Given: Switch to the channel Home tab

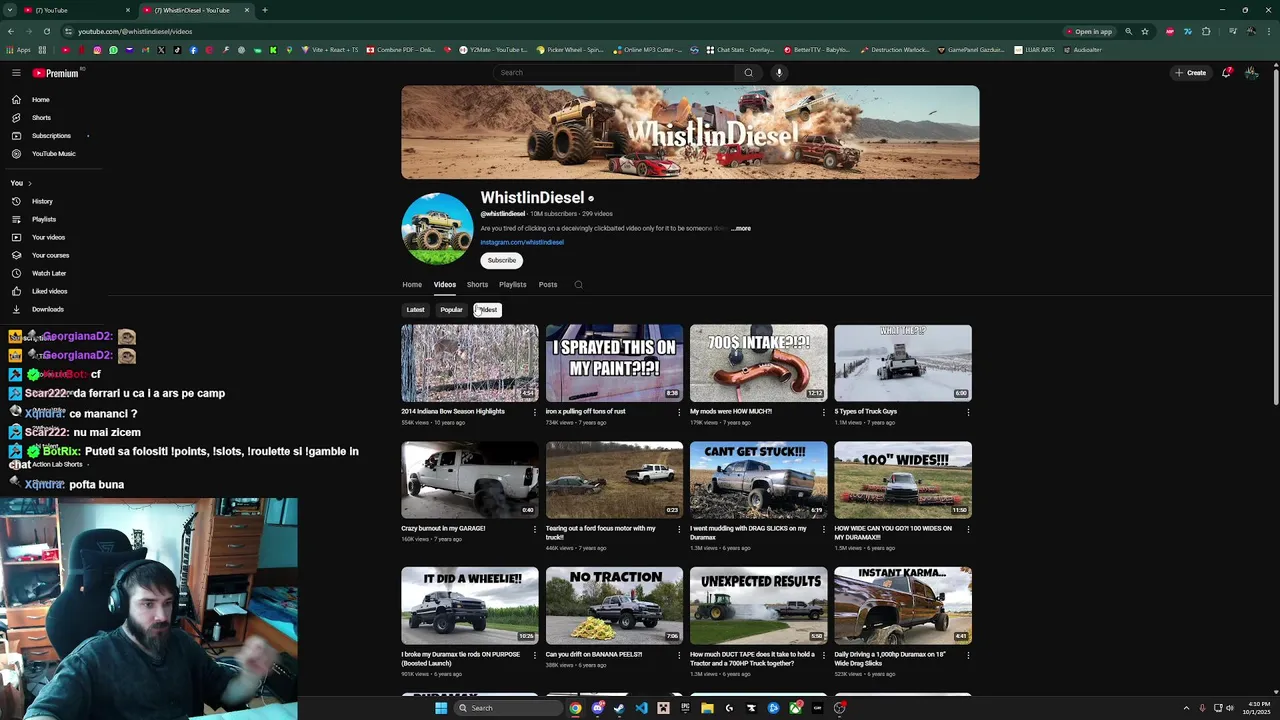Looking at the screenshot, I should (x=412, y=285).
